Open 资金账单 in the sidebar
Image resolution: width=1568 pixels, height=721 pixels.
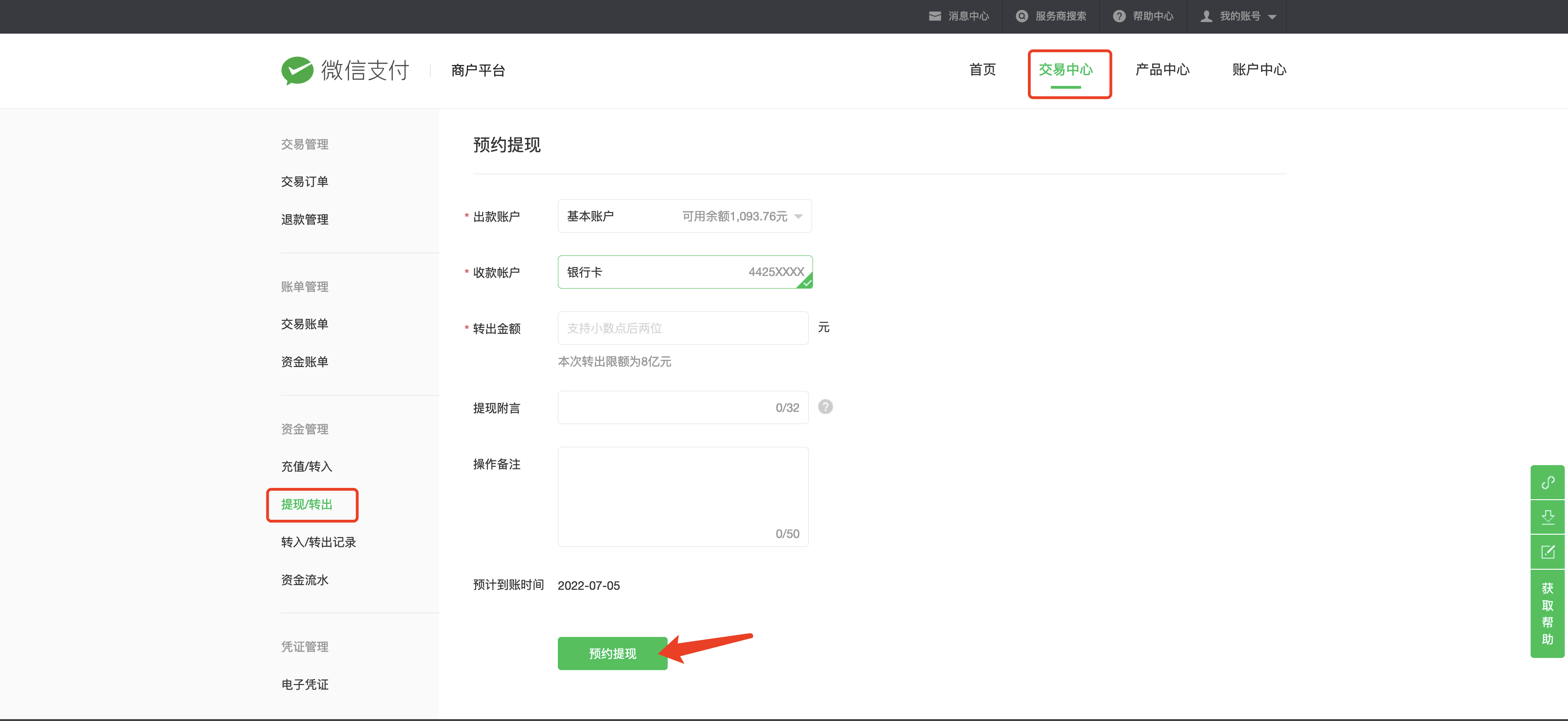(x=304, y=361)
